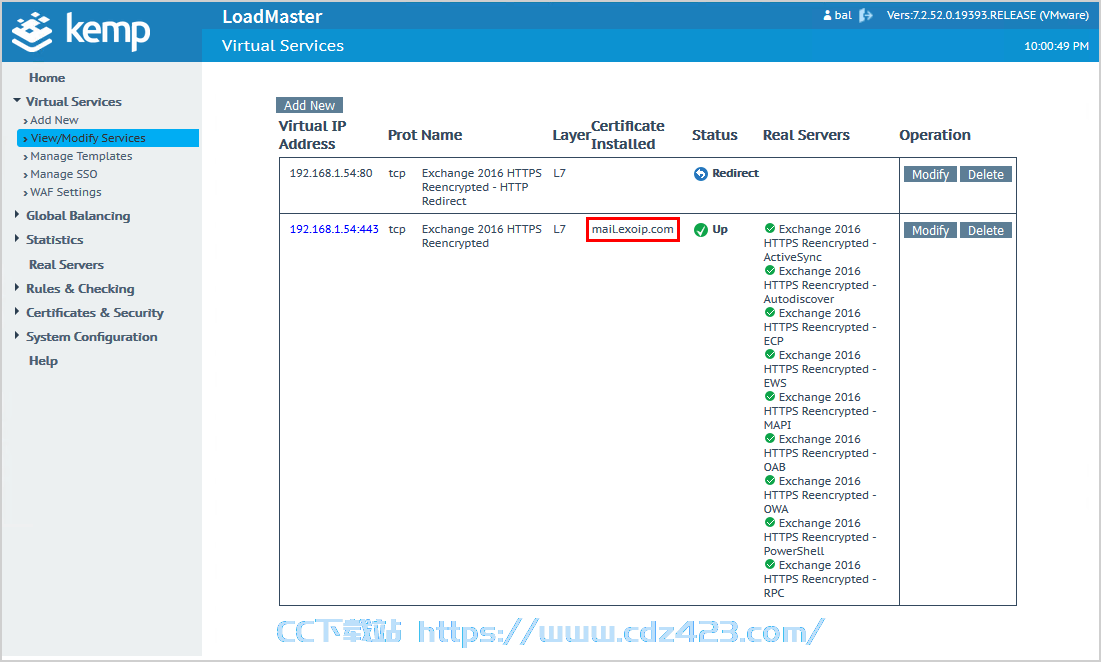Click the Kemp logo icon

pyautogui.click(x=32, y=32)
